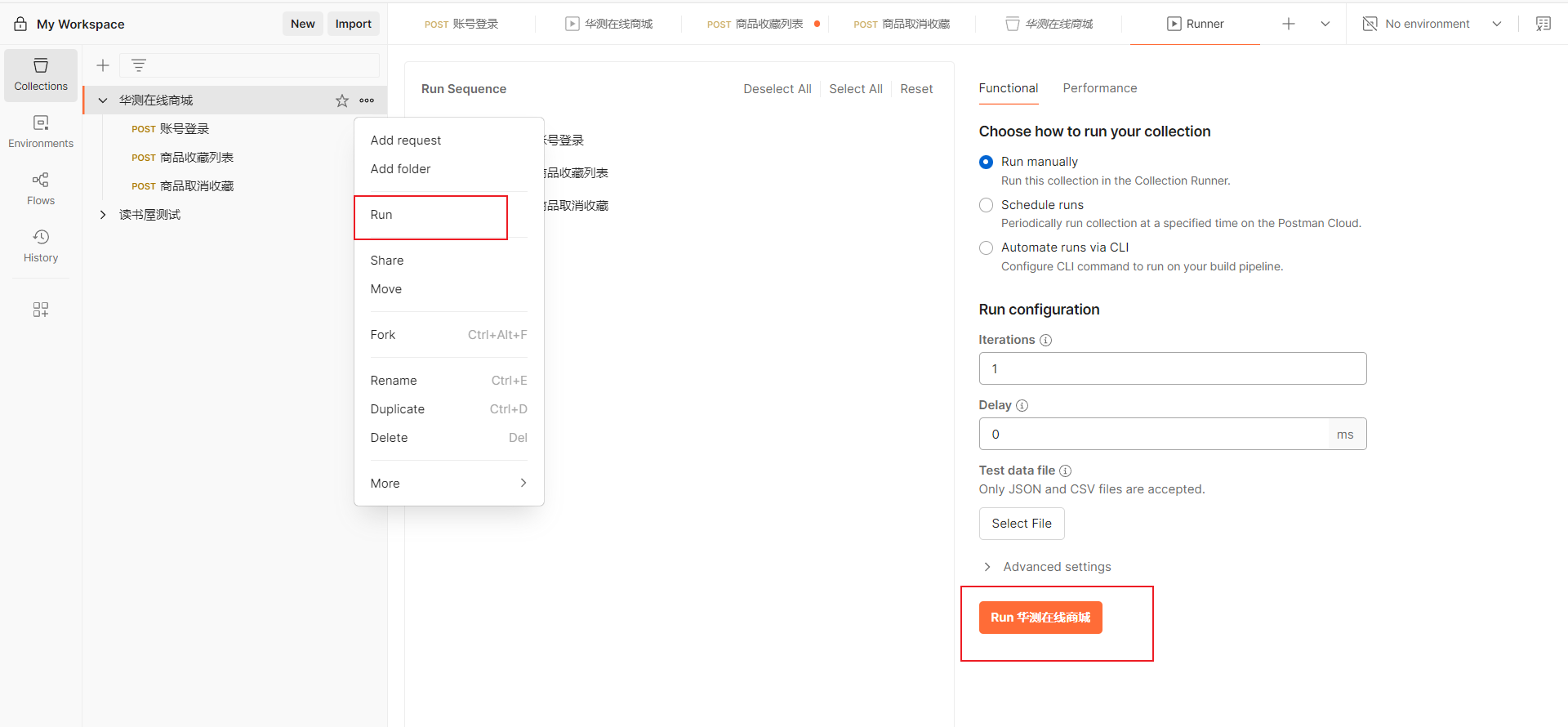Screen dimensions: 1568x727
Task: Choose Run from context menu
Action: tap(449, 215)
